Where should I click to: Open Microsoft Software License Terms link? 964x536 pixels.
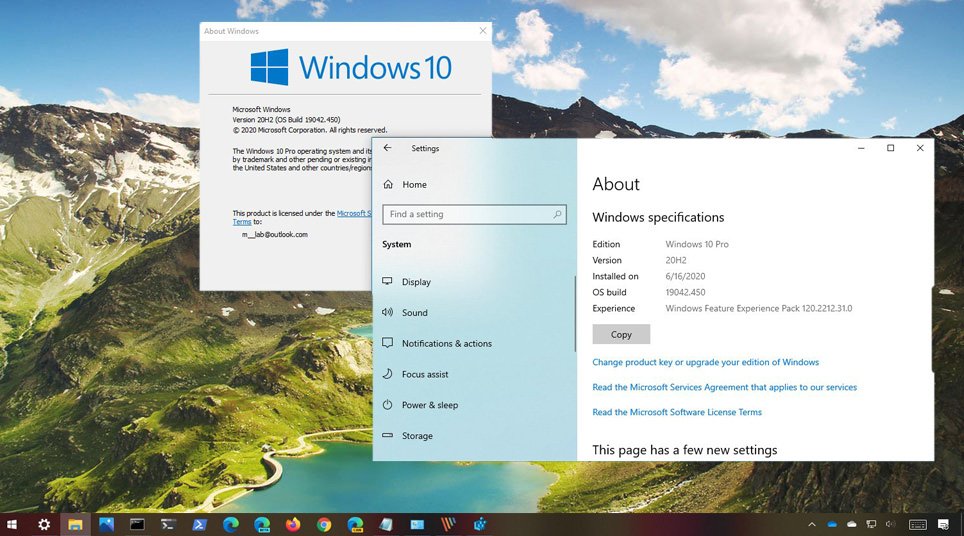677,412
